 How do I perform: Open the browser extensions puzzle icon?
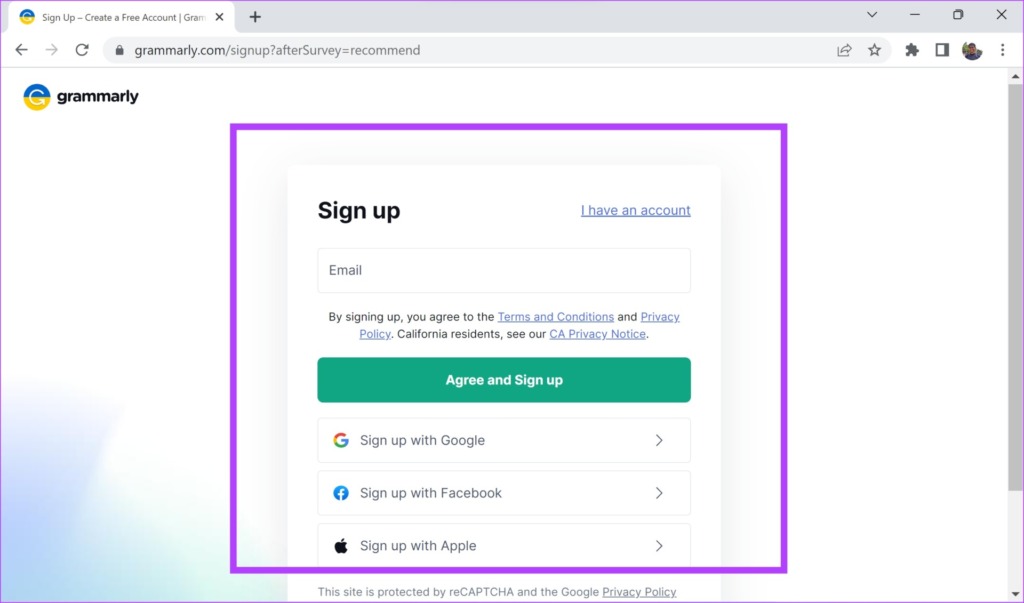coord(911,49)
